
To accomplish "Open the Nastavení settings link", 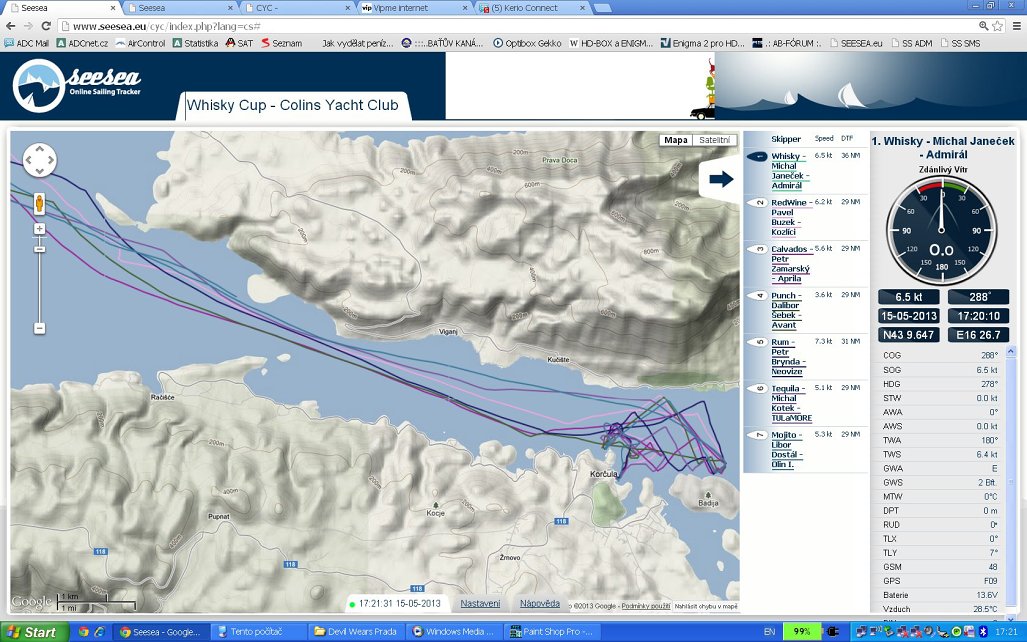I will click(480, 603).
